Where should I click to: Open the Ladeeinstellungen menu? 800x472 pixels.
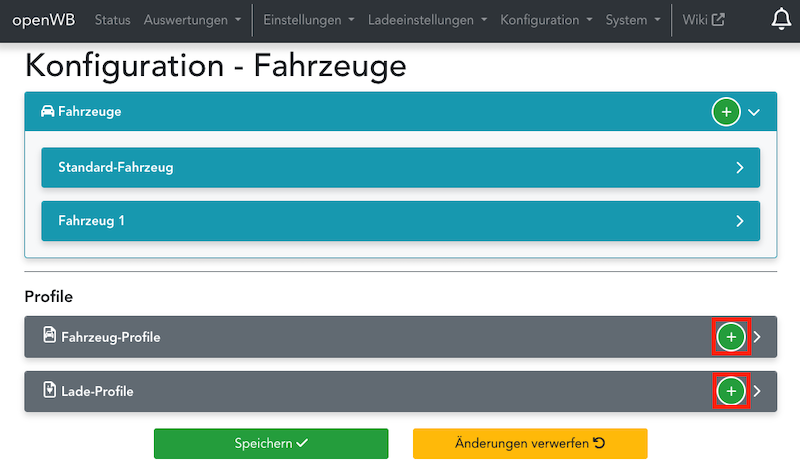pos(434,20)
